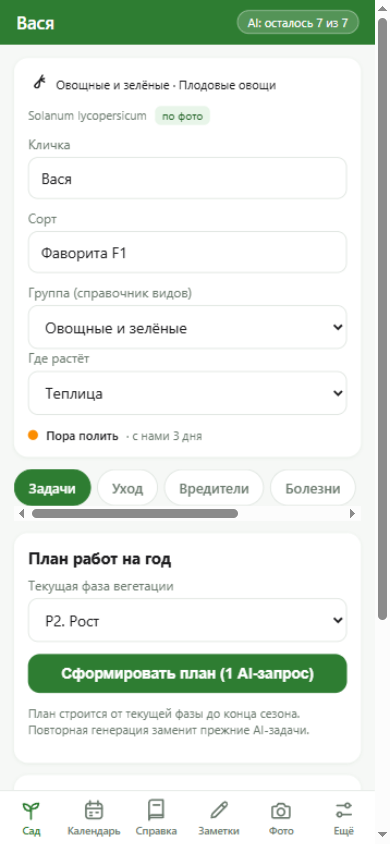Switch to the Болезни tab
390x844 pixels.
pyautogui.click(x=313, y=488)
